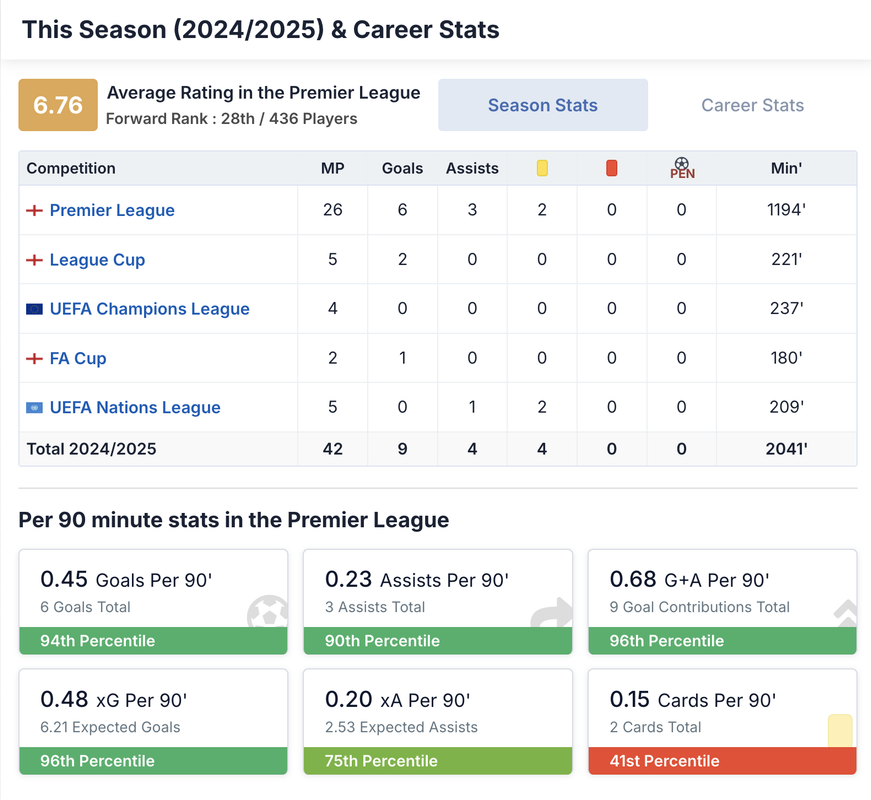
Task: Switch to the Season Stats tab
Action: coord(543,105)
